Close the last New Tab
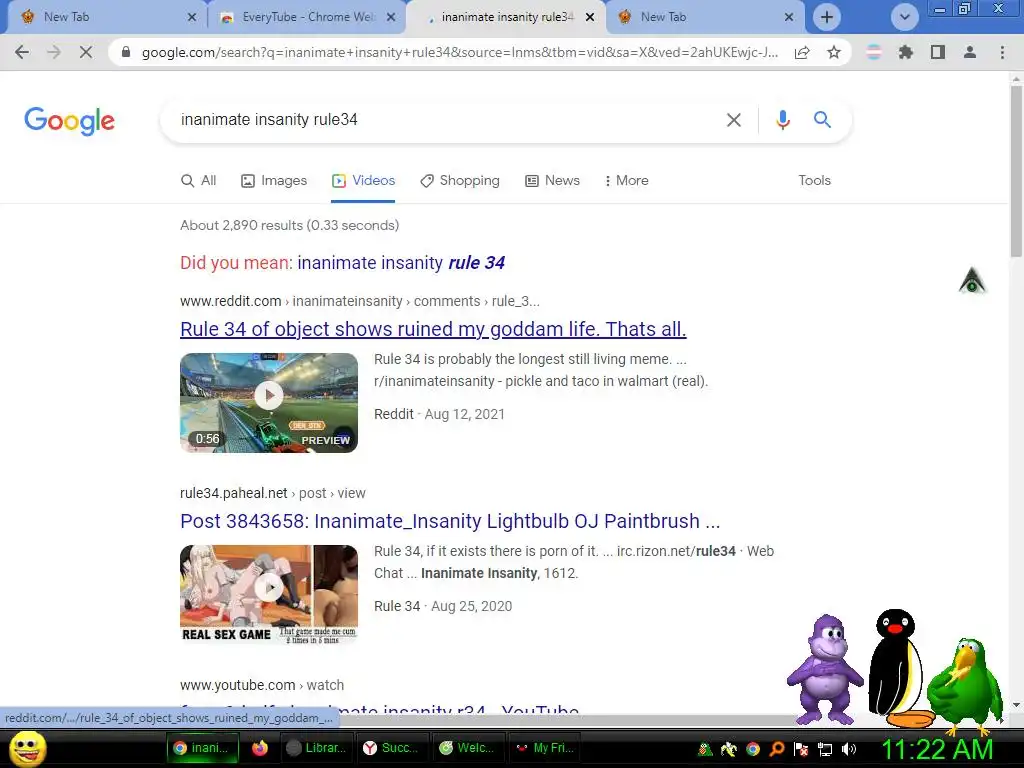1024x768 pixels. (x=789, y=18)
